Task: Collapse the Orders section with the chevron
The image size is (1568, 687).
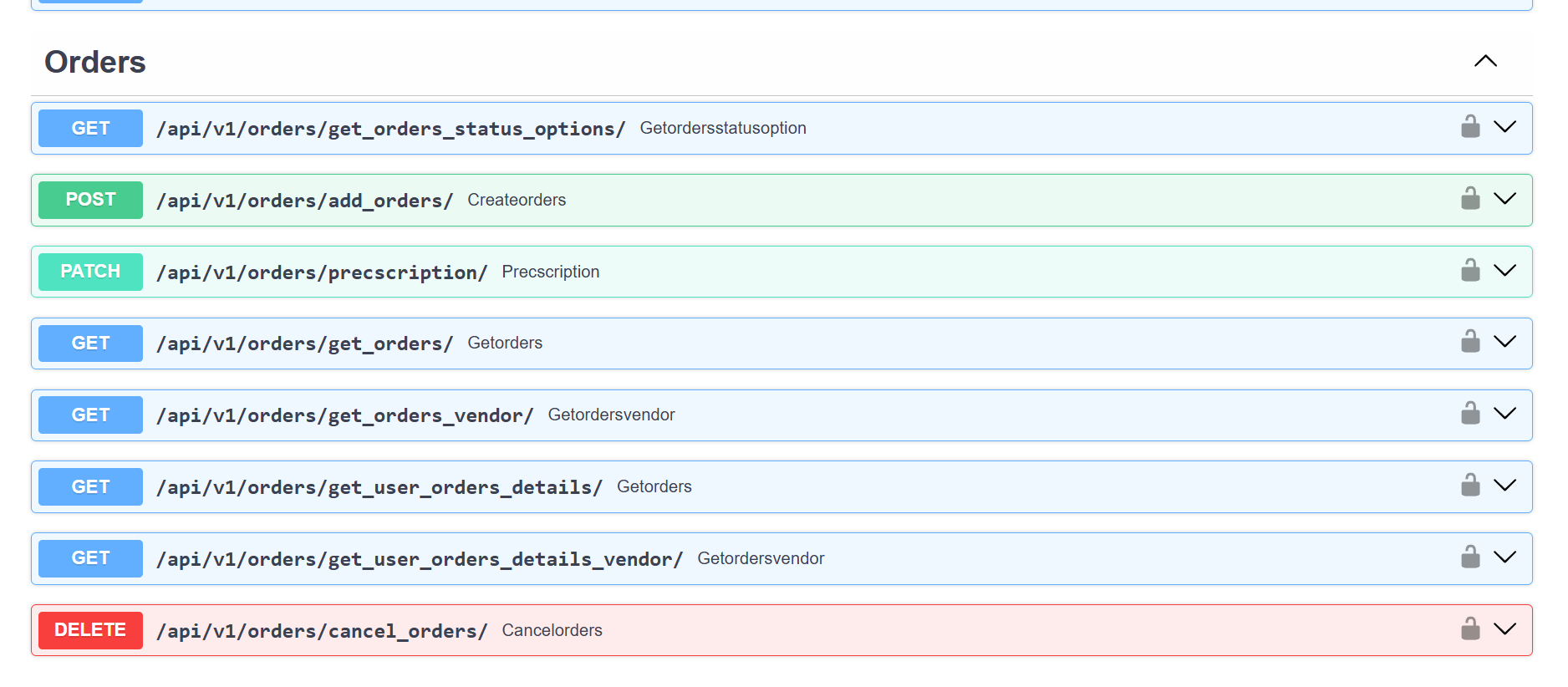Action: click(x=1485, y=61)
